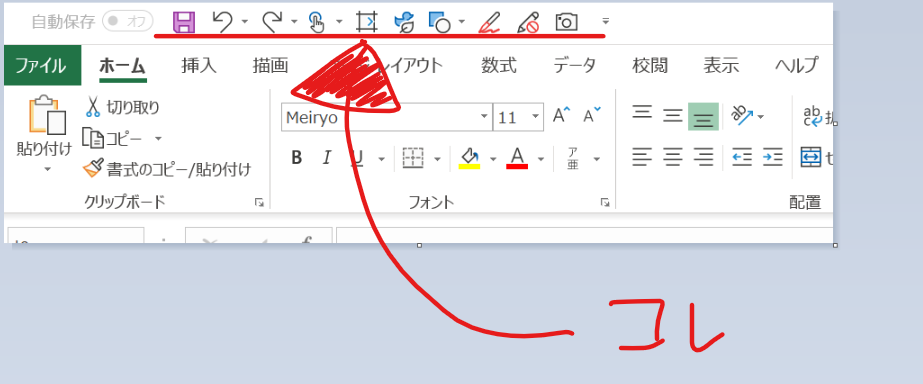Apply yellow fill color
The width and height of the screenshot is (923, 384).
469,158
